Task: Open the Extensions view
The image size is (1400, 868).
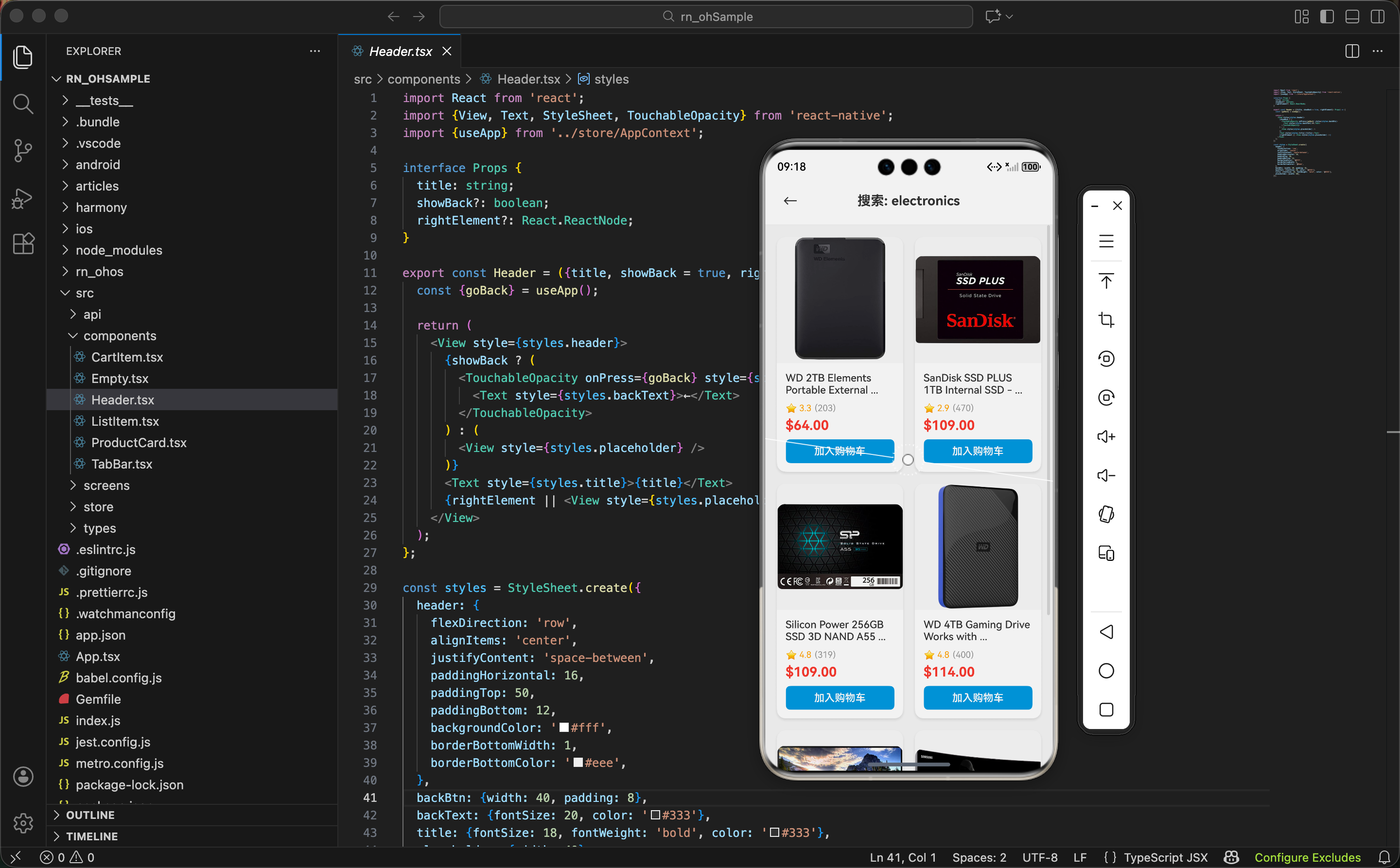Action: [23, 244]
